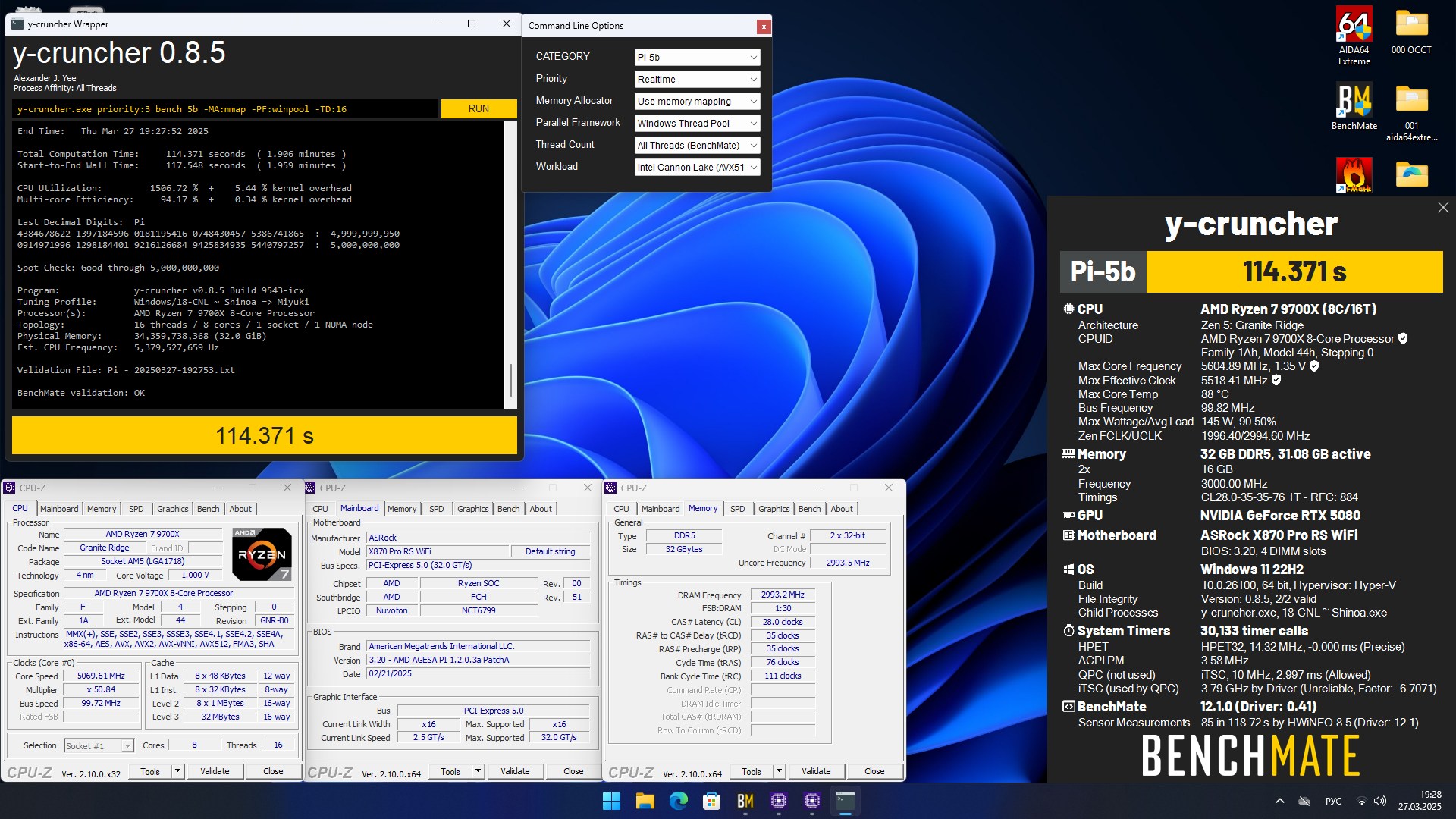The height and width of the screenshot is (819, 1456).
Task: Open 001 aida64extreme folder on desktop
Action: tap(1411, 112)
